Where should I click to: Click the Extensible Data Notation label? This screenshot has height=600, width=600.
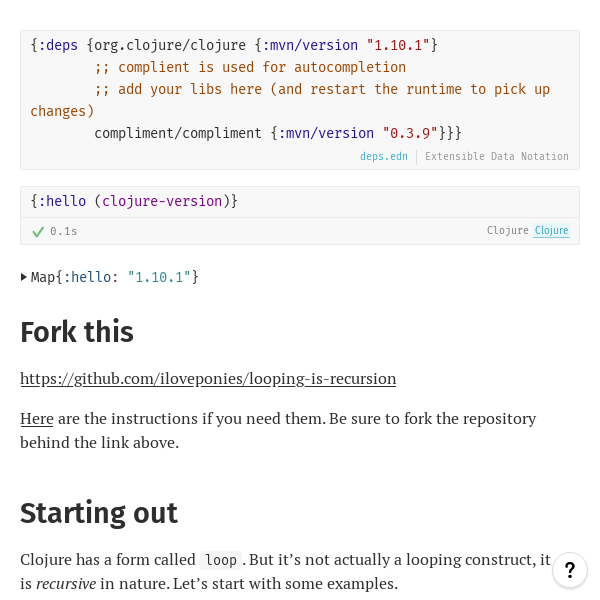tap(497, 157)
